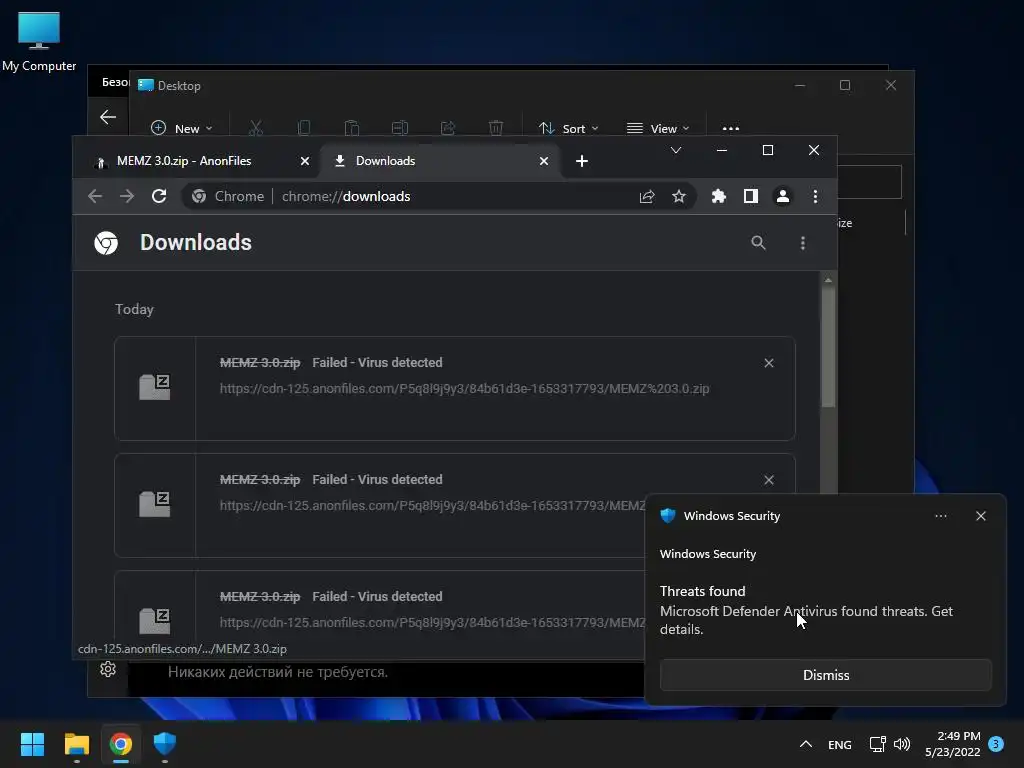The height and width of the screenshot is (768, 1024).
Task: Open the See more ellipsis in Explorer
Action: click(x=731, y=128)
